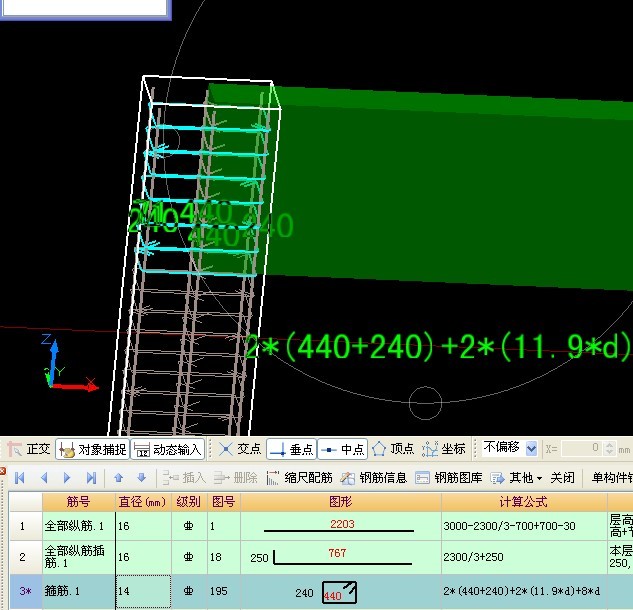Image resolution: width=633 pixels, height=610 pixels.
Task: Click the green beam in the 3D view
Action: (x=444, y=186)
